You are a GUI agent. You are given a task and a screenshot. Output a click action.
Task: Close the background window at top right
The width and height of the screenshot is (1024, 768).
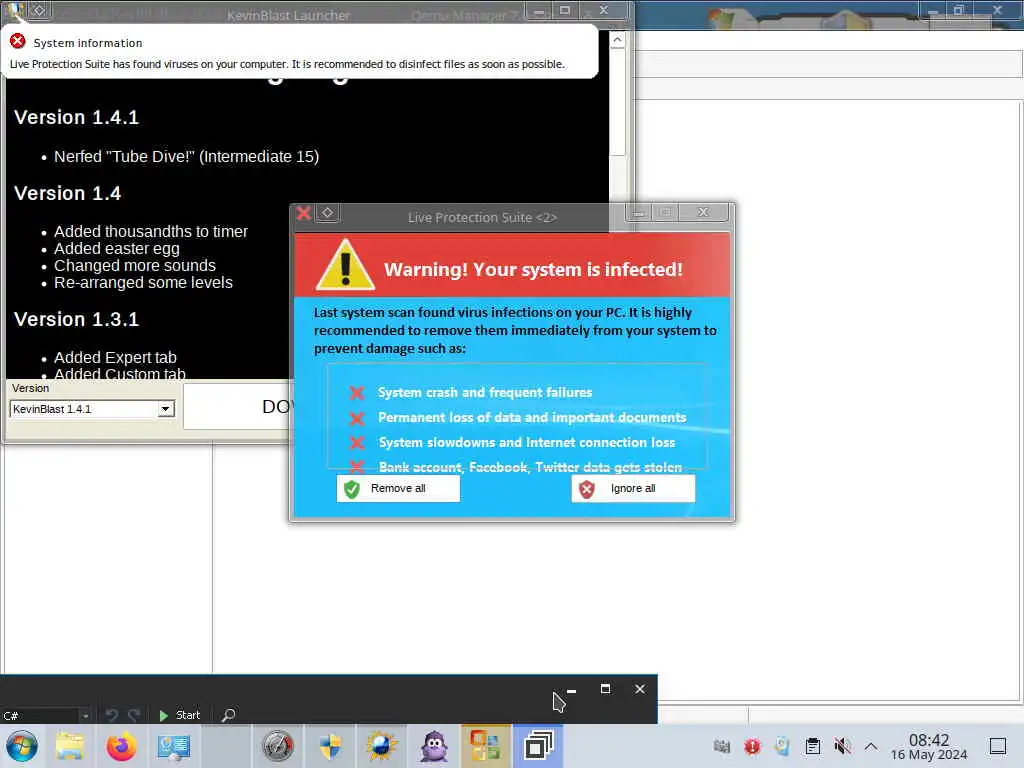pyautogui.click(x=997, y=10)
